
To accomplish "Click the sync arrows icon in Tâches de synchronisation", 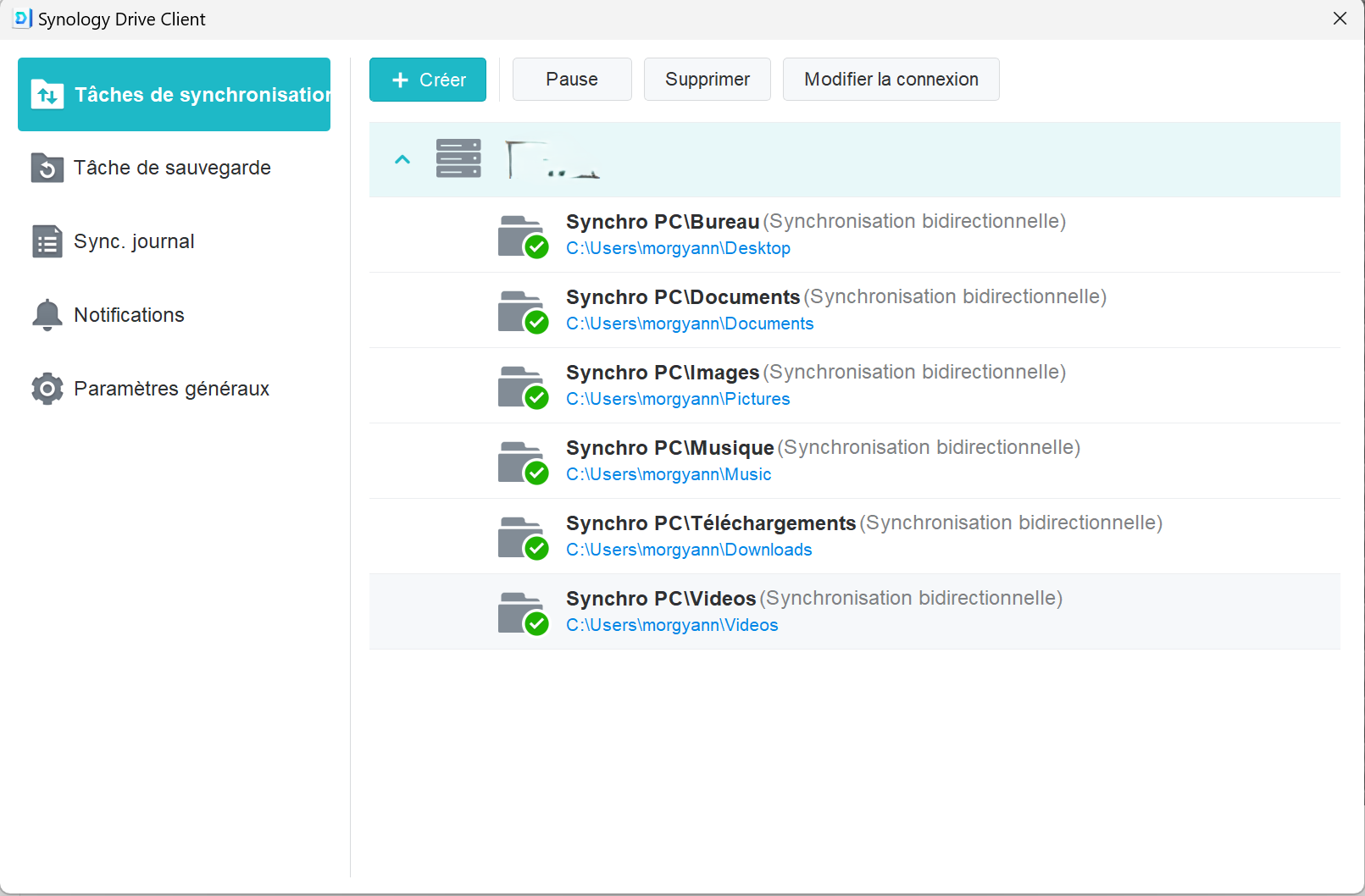I will [47, 94].
